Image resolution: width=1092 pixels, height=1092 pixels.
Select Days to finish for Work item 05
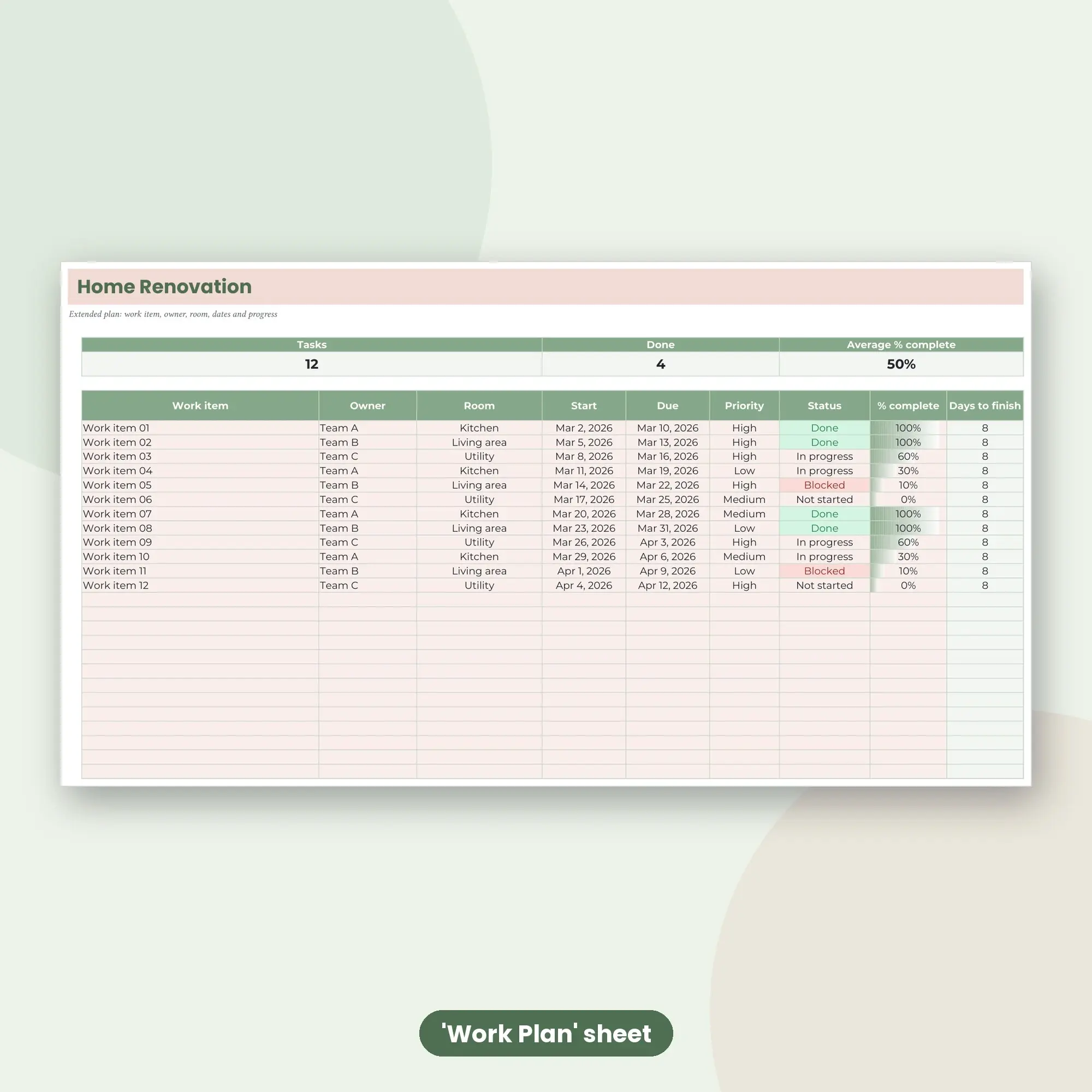(x=985, y=485)
